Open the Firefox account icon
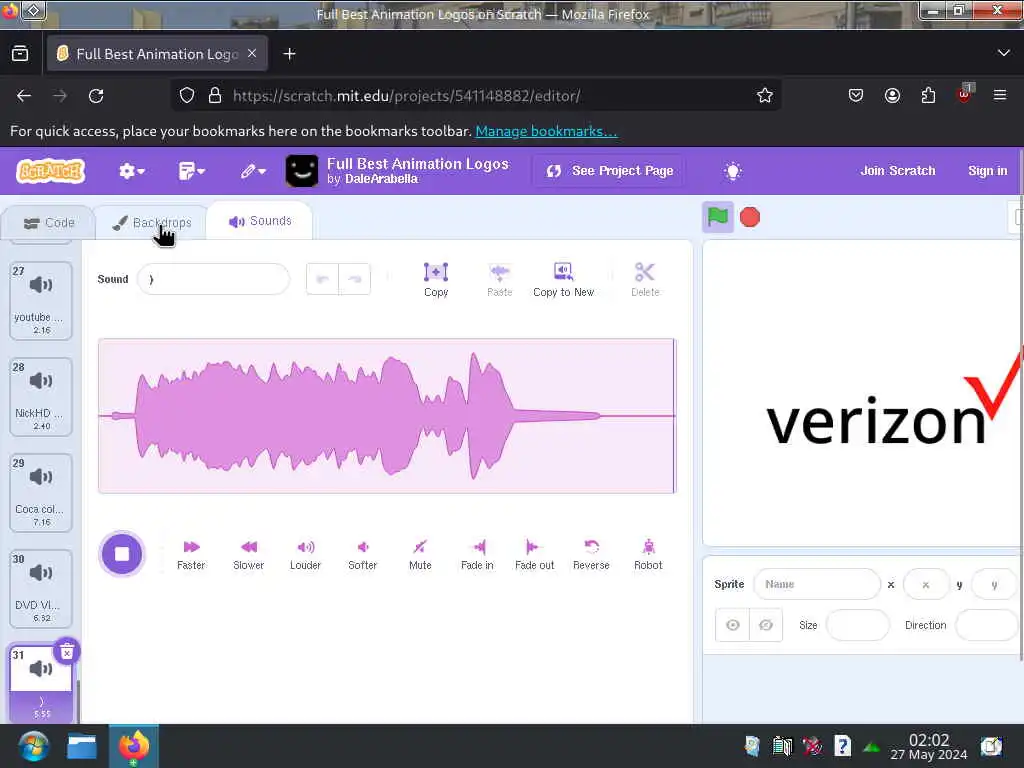The image size is (1024, 768). click(892, 96)
